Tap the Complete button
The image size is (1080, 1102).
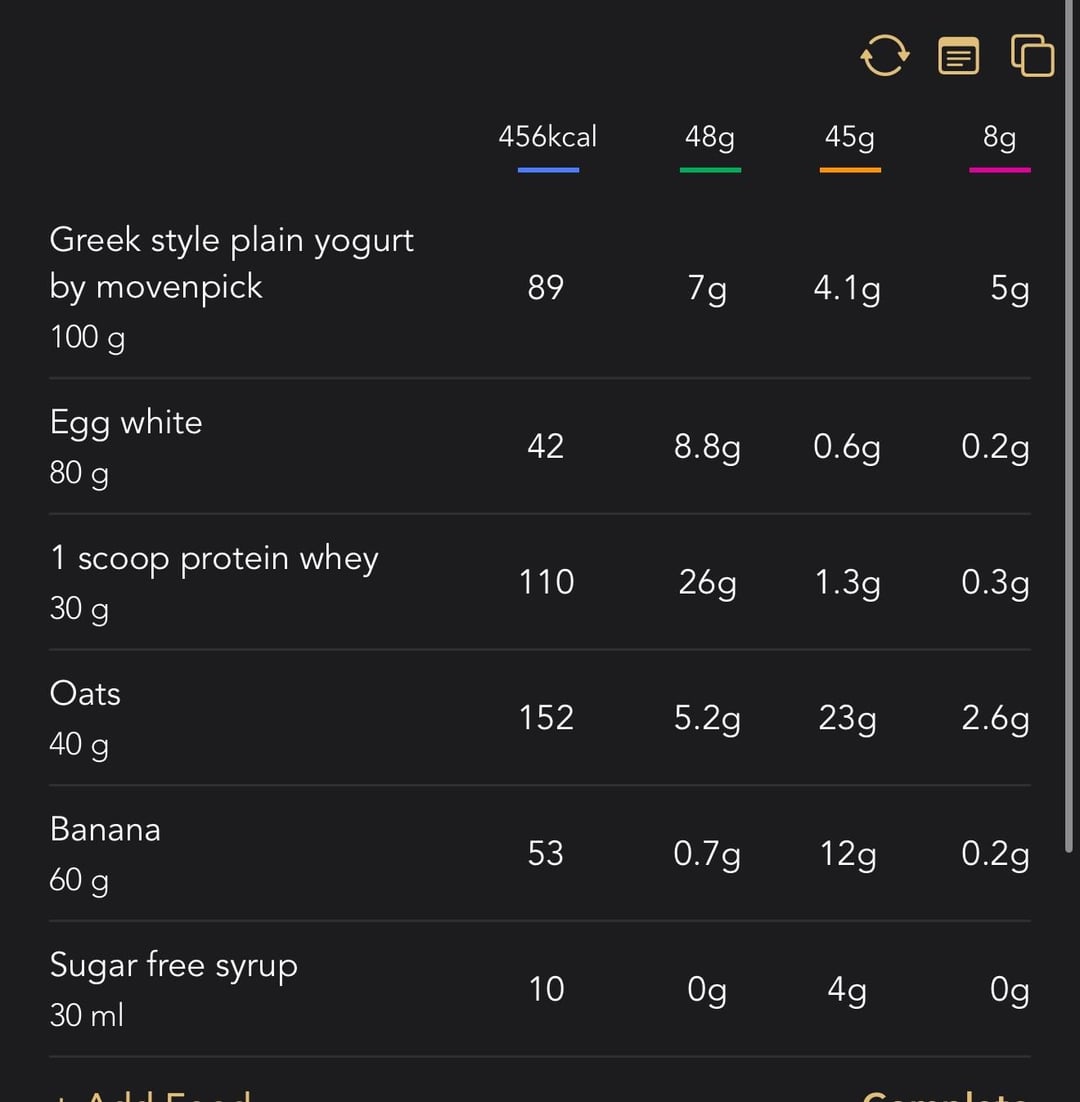946,1095
